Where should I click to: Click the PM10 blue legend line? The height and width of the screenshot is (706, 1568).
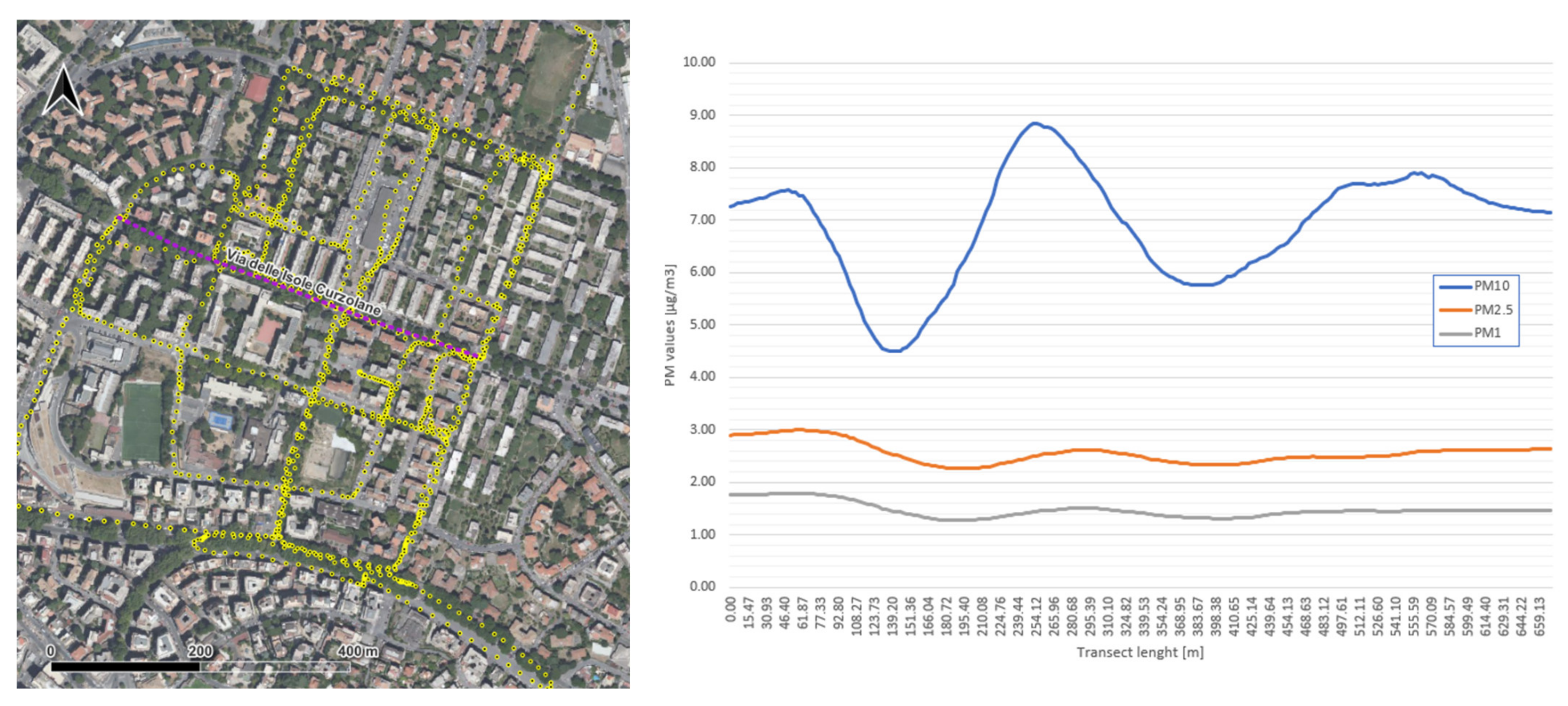[x=1455, y=287]
